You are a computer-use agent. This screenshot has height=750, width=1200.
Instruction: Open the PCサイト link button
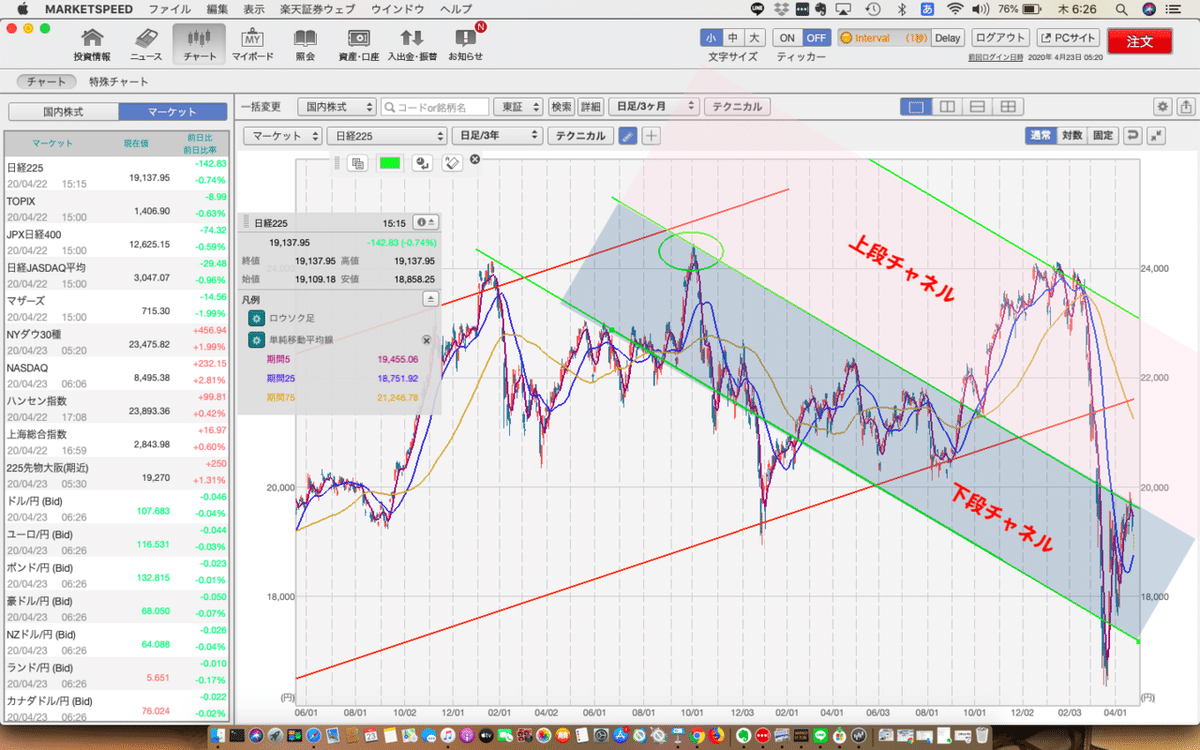1067,38
